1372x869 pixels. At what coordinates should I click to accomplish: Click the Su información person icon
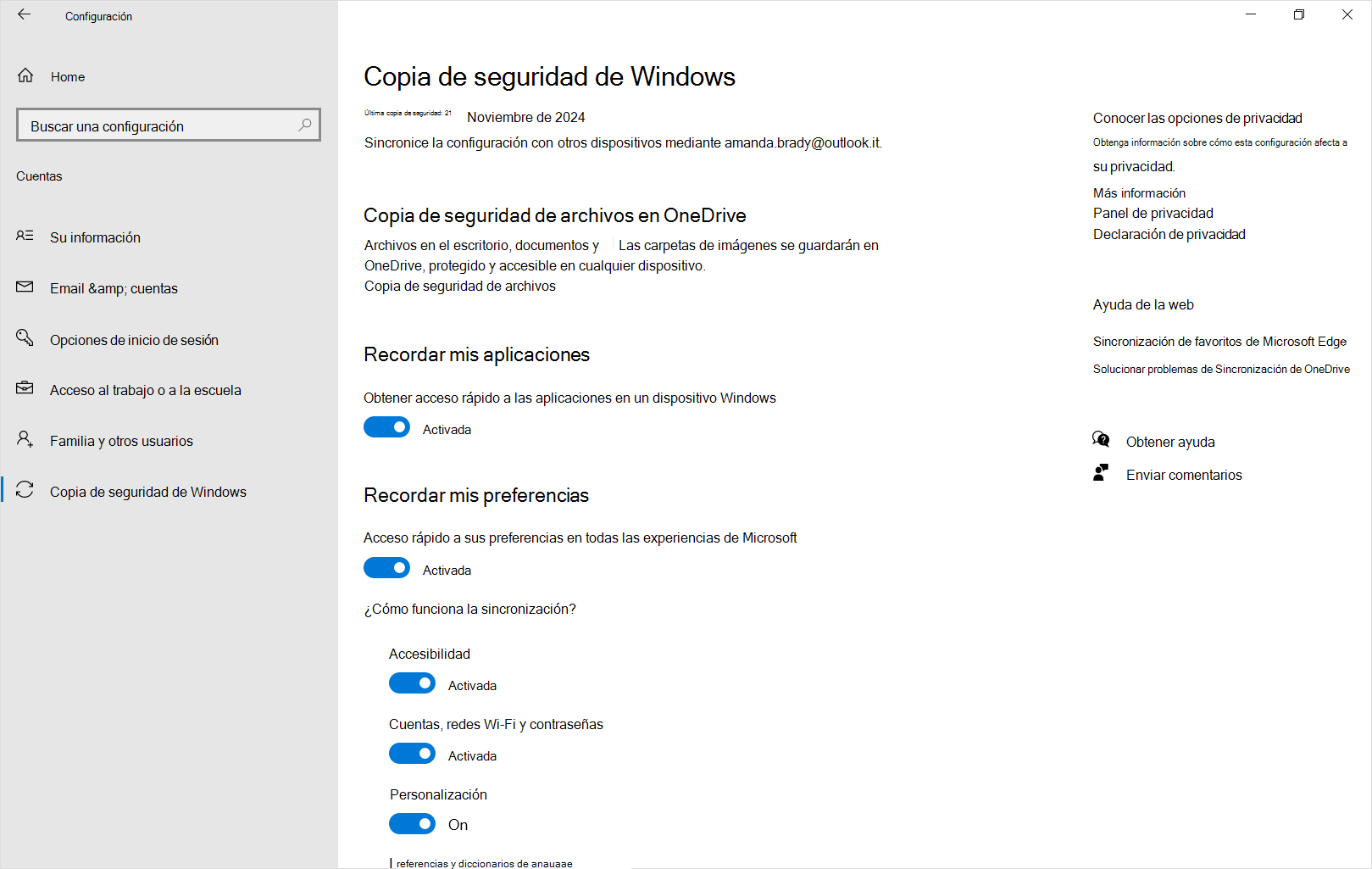point(25,236)
